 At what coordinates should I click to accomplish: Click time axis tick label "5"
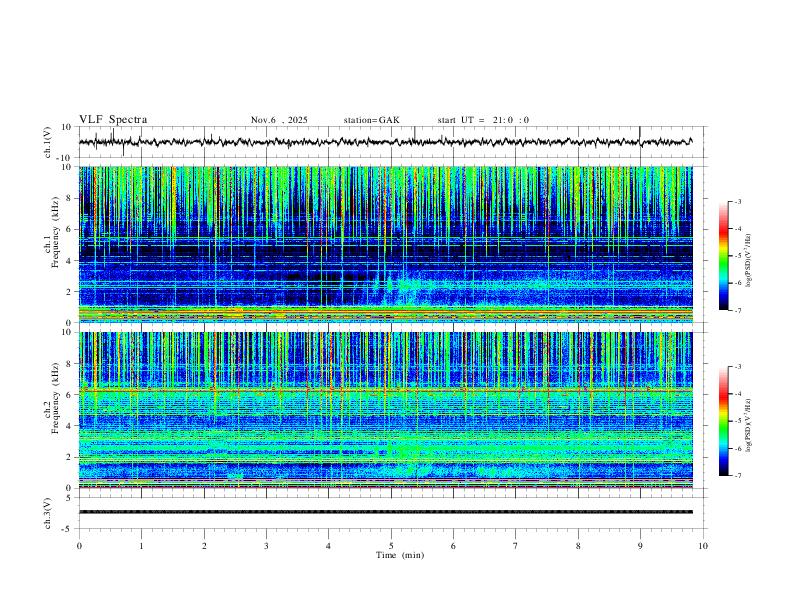[x=391, y=546]
